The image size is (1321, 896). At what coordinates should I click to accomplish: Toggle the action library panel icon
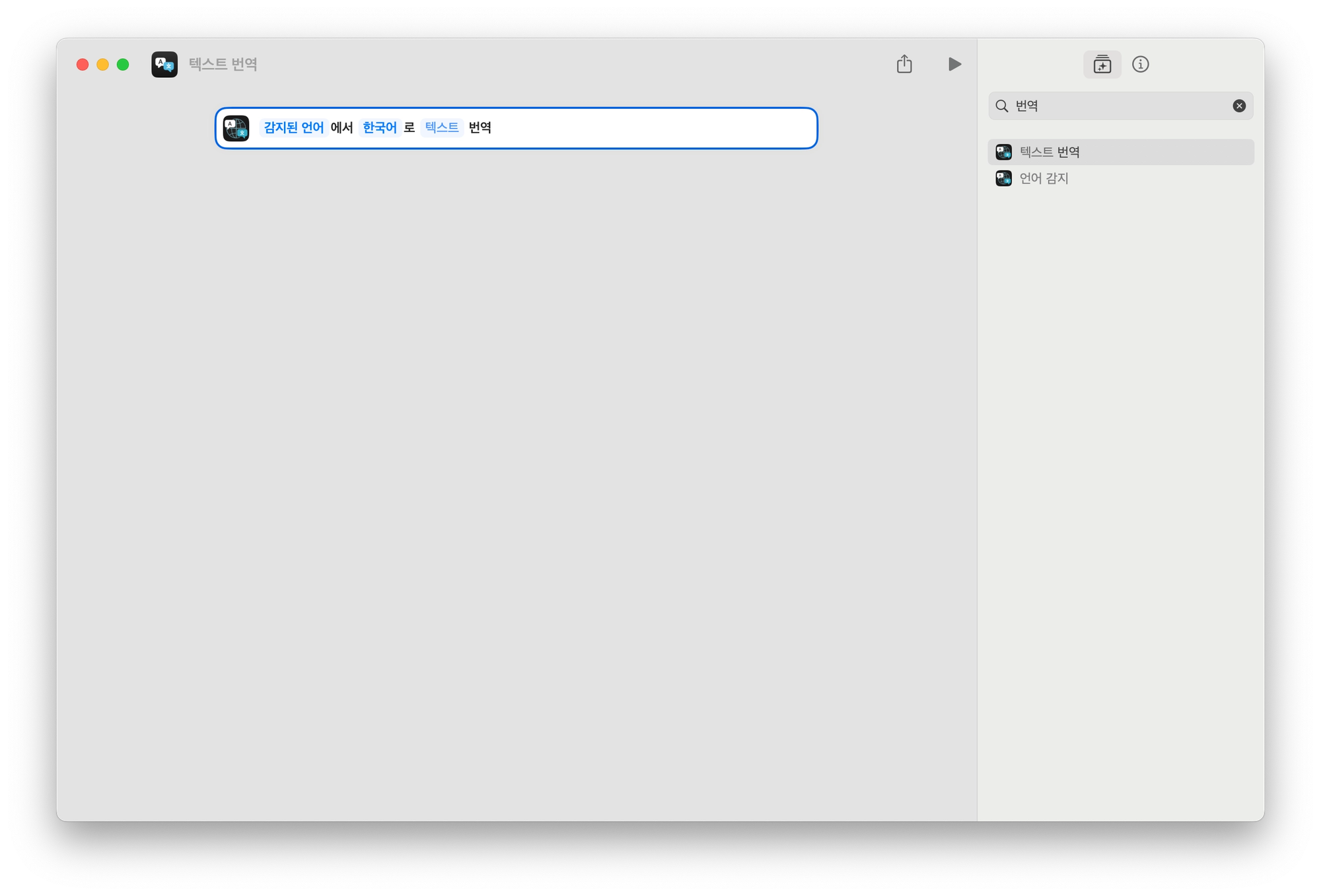(1102, 65)
